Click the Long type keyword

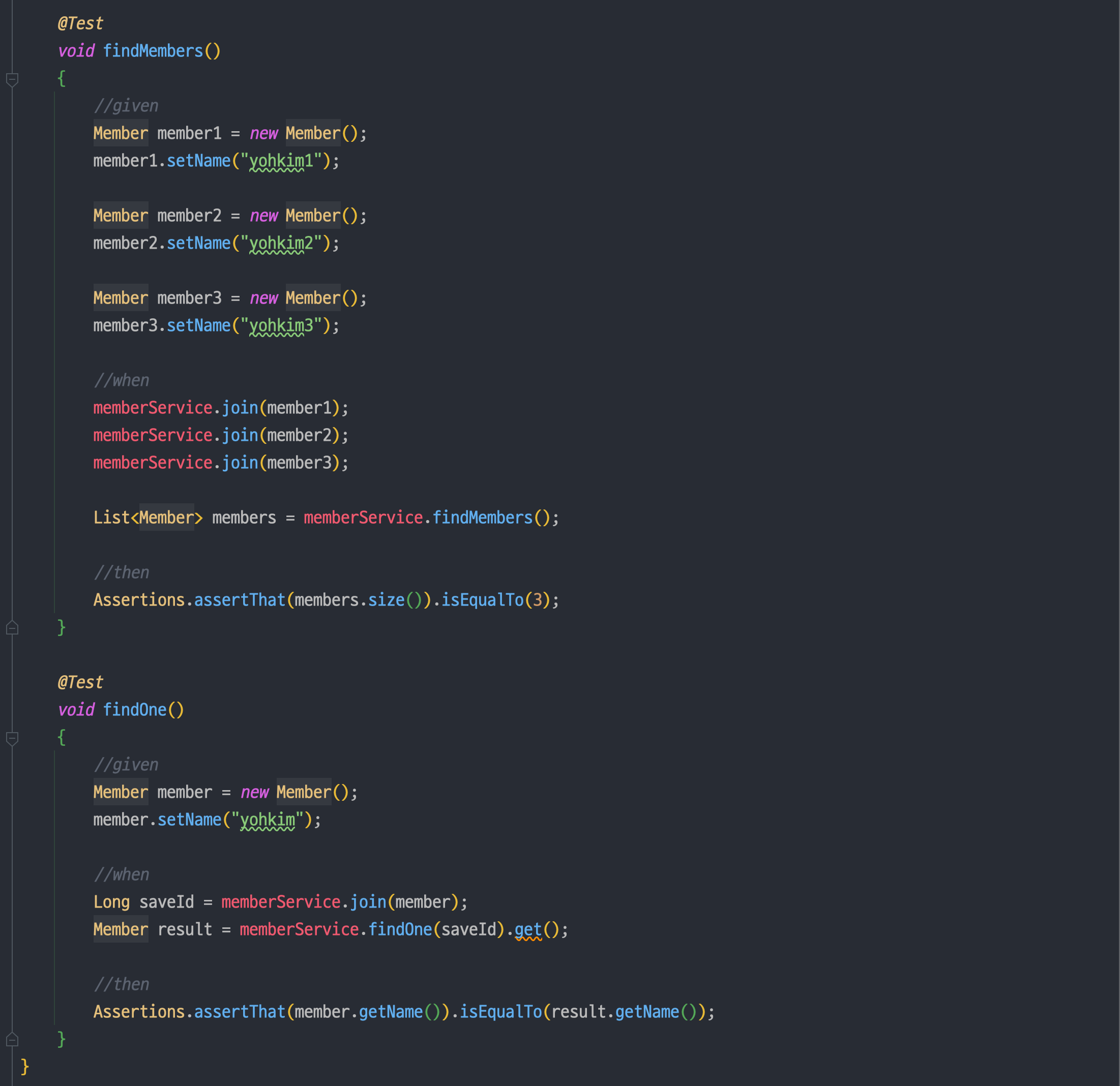[111, 902]
